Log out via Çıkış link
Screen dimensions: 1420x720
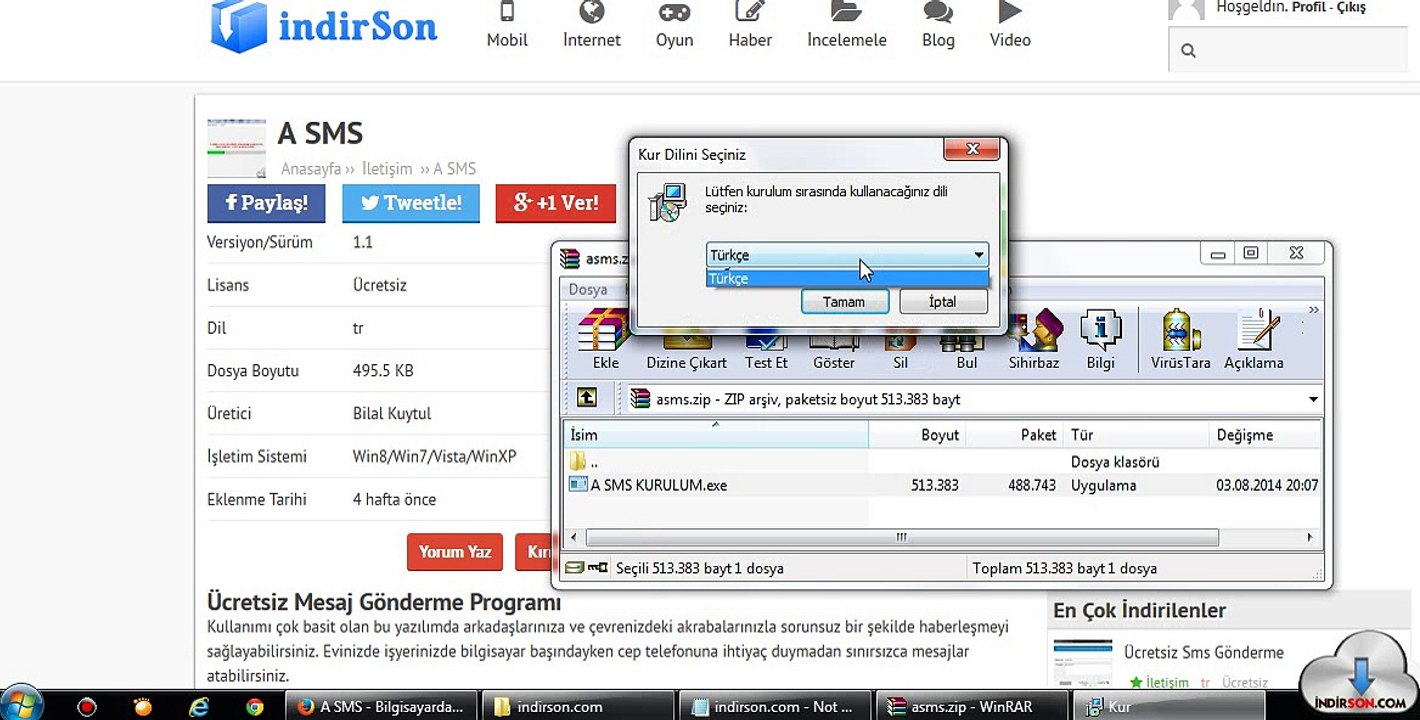[x=1351, y=7]
